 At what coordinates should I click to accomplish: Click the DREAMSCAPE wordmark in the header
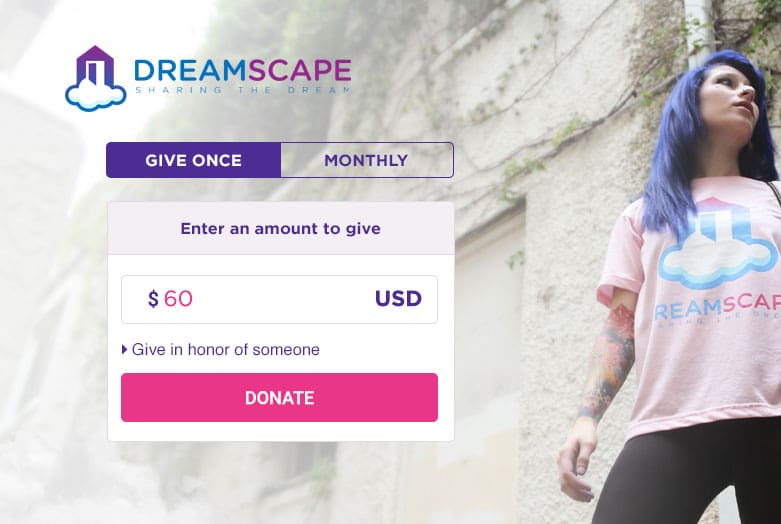pos(243,70)
